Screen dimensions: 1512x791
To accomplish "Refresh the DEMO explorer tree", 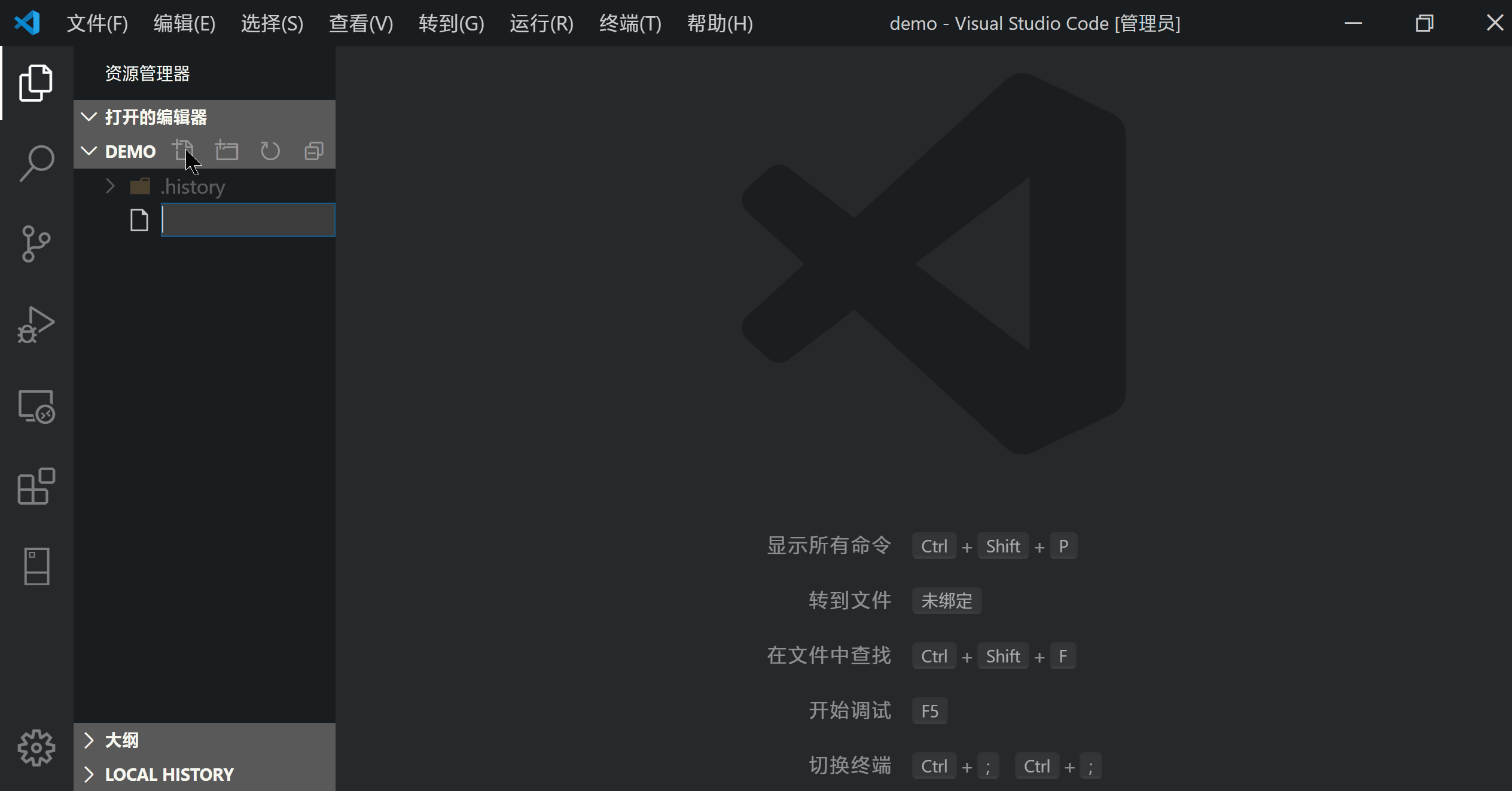I will (270, 151).
